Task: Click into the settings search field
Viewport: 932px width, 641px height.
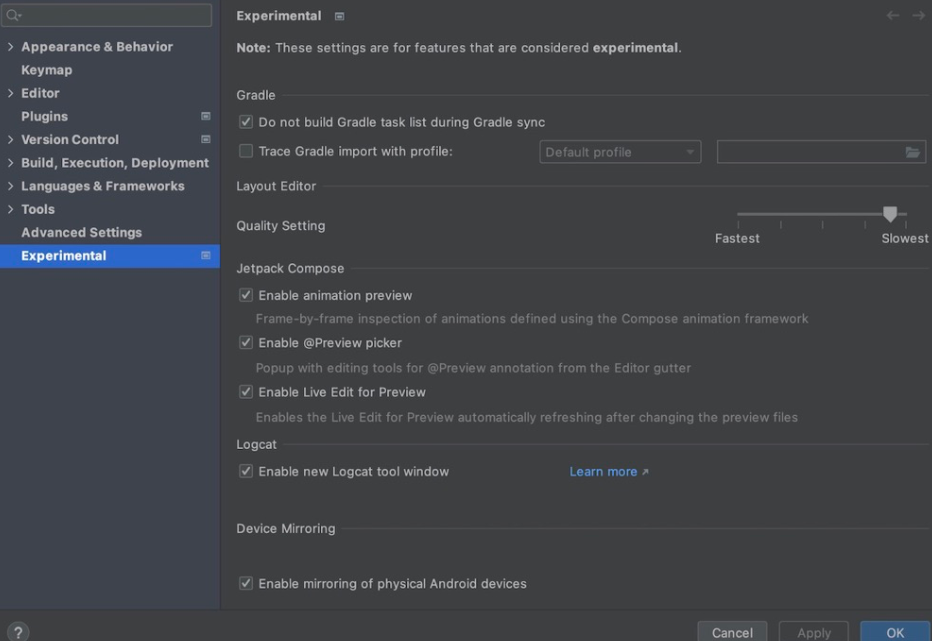Action: click(x=106, y=15)
